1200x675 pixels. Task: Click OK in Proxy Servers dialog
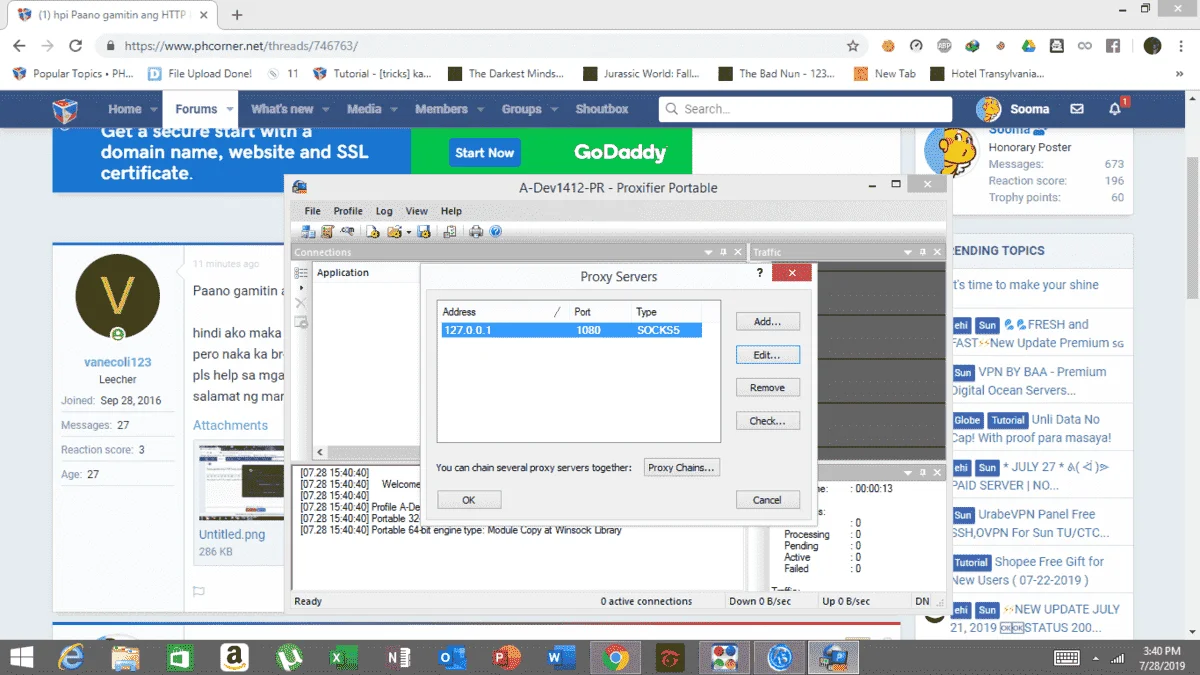point(468,500)
